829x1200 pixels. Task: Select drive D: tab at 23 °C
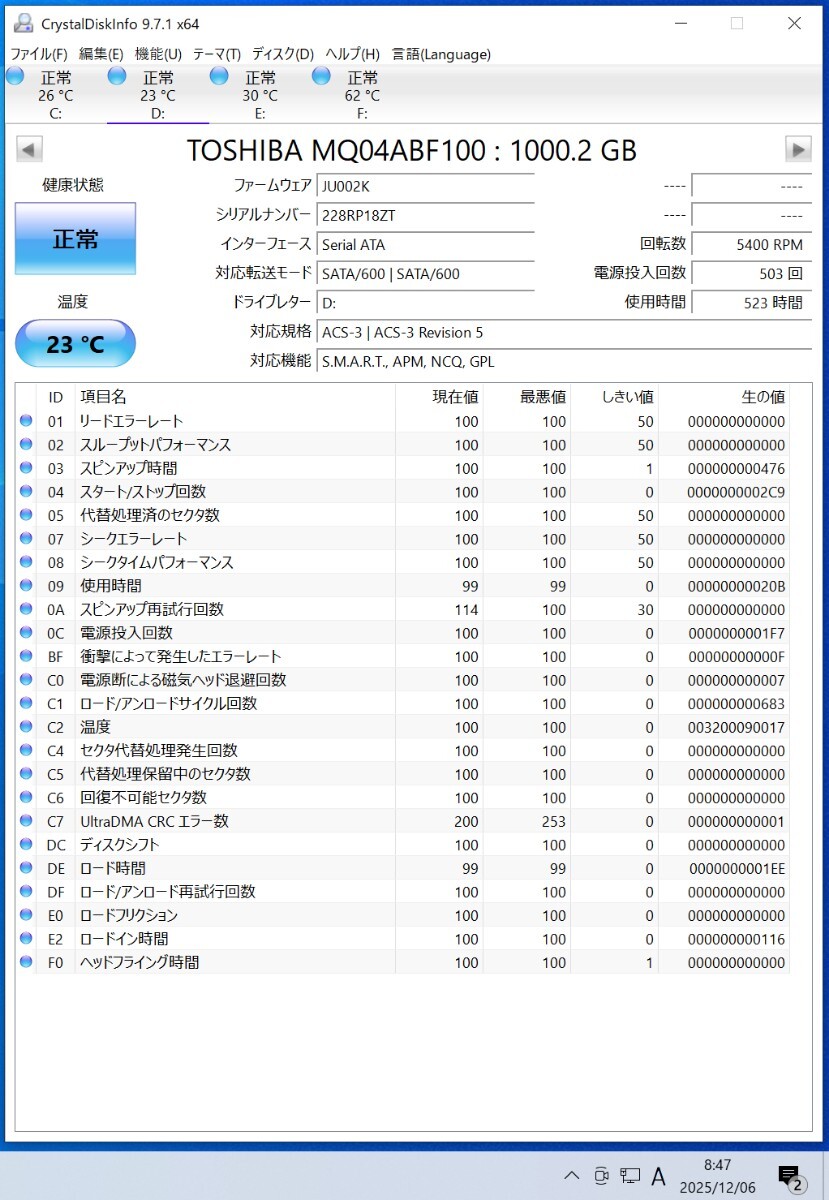[157, 95]
